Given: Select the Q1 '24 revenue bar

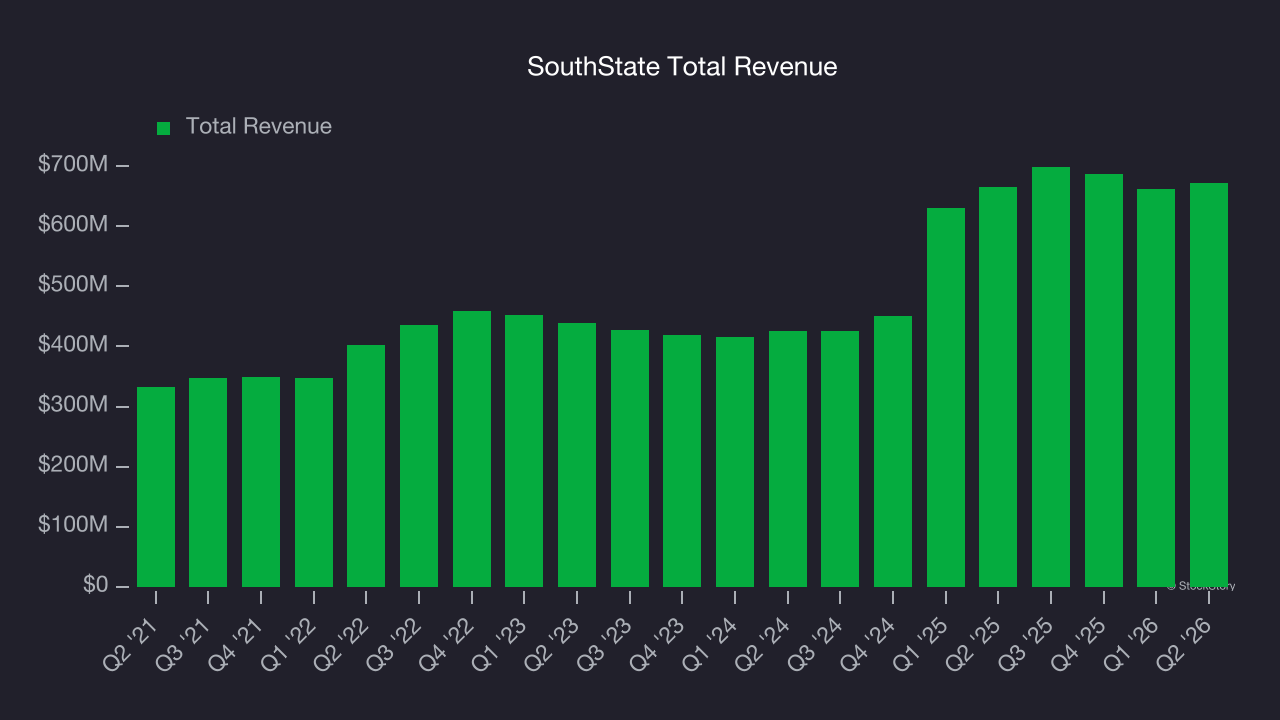Looking at the screenshot, I should click(x=735, y=462).
